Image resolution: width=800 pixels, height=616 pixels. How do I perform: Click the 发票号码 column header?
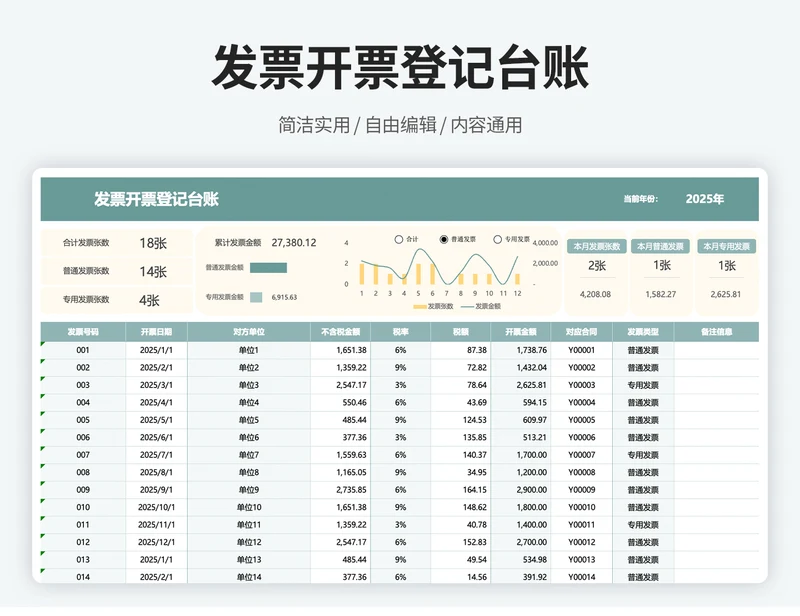coord(83,332)
